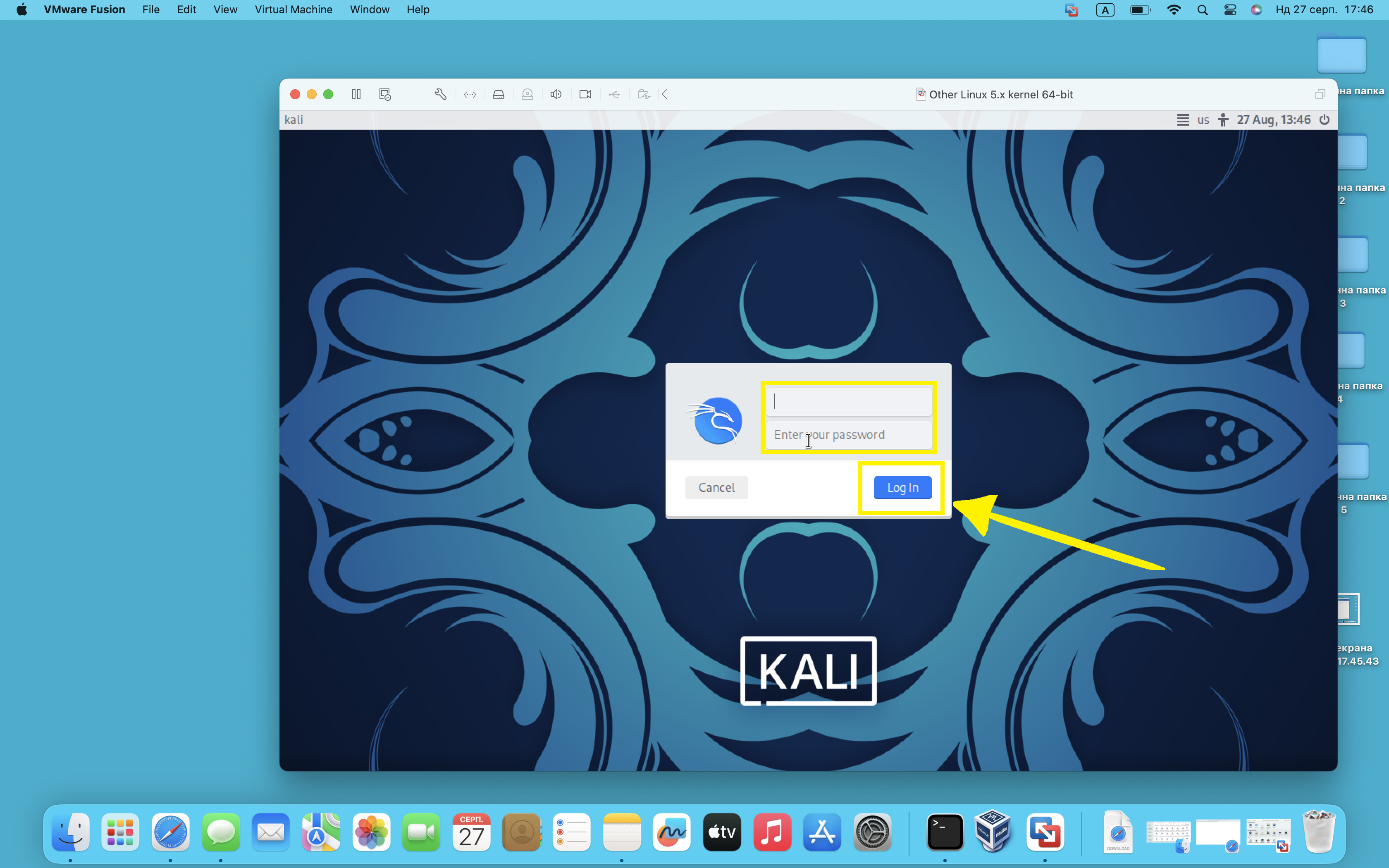The height and width of the screenshot is (868, 1389).
Task: Open Kali accessibility menu icon
Action: [x=1223, y=119]
